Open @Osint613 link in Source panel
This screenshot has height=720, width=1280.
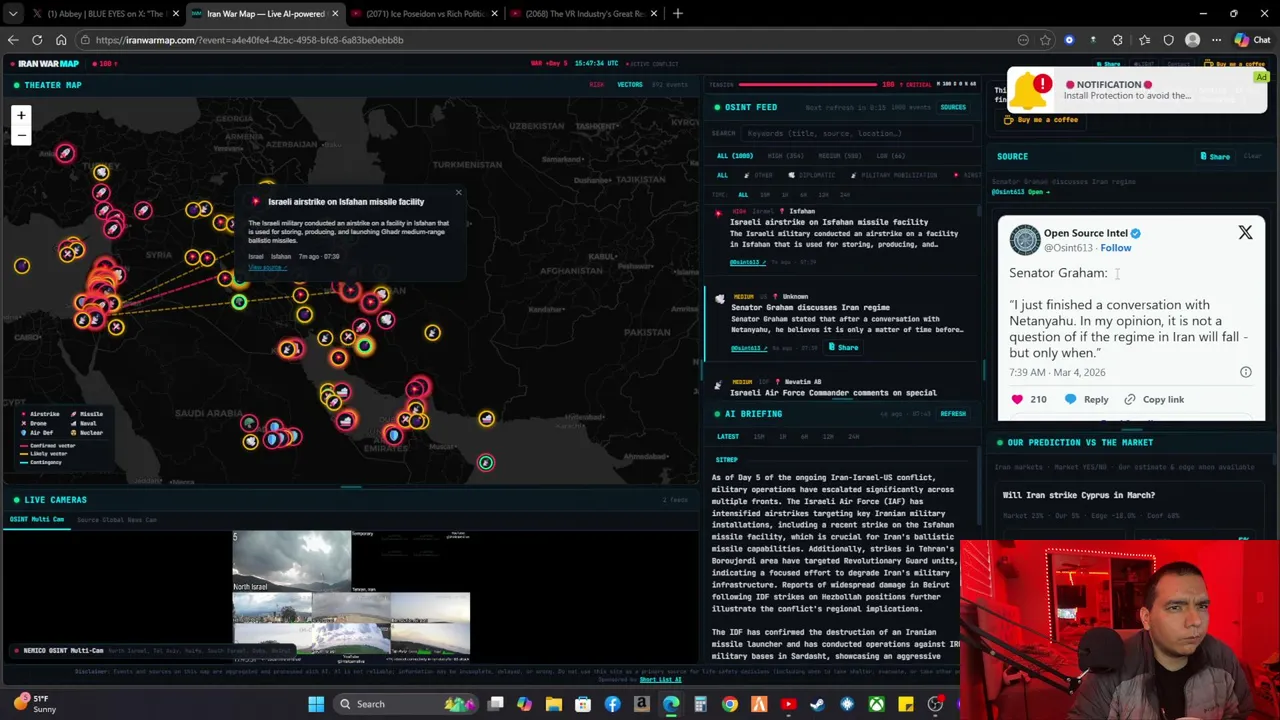1019,192
